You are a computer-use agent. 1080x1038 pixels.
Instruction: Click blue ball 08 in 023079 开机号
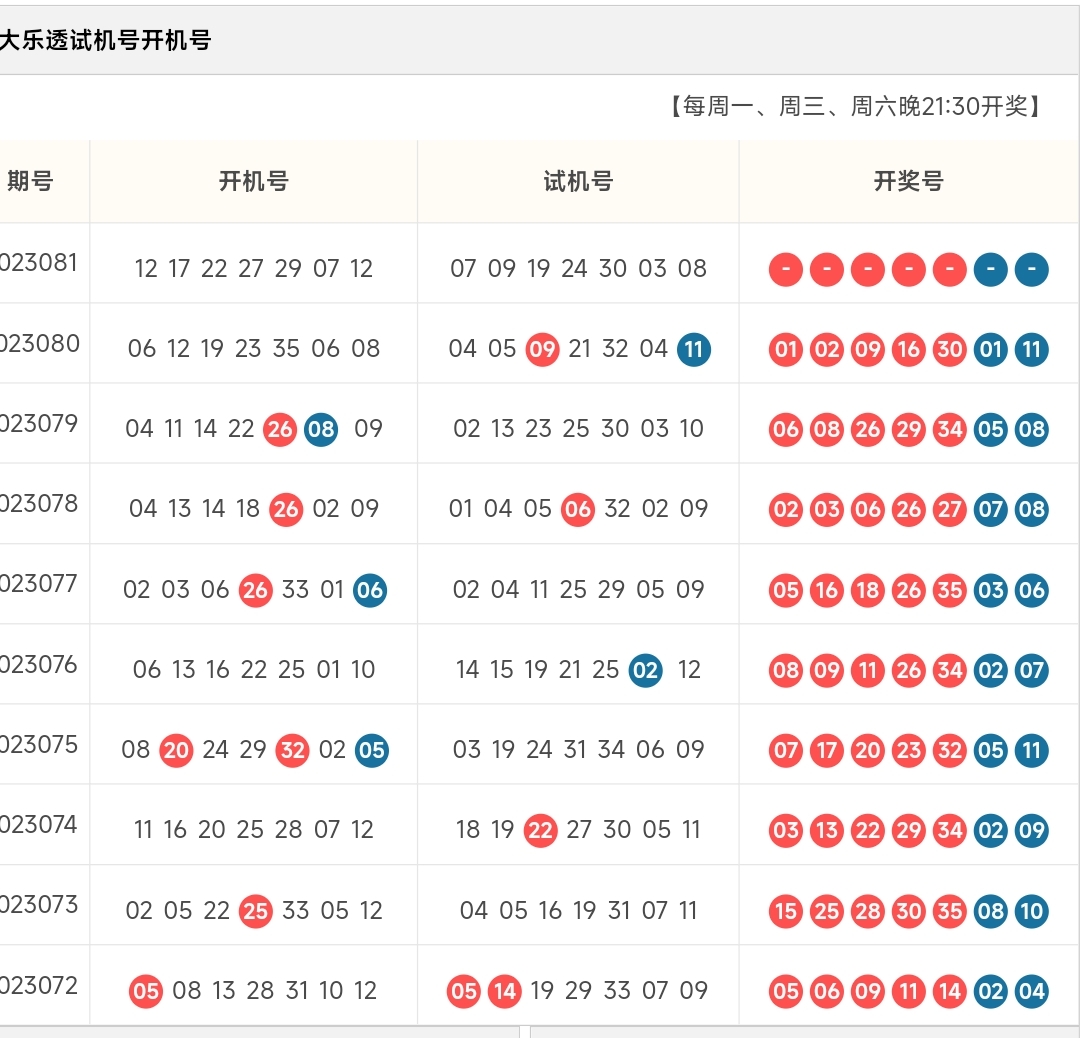tap(321, 429)
